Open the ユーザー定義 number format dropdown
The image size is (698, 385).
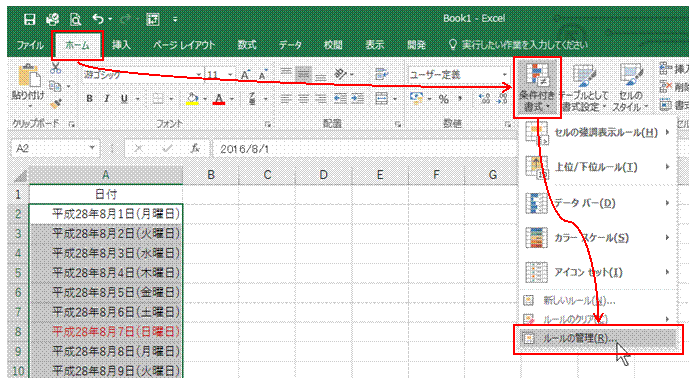pyautogui.click(x=504, y=75)
